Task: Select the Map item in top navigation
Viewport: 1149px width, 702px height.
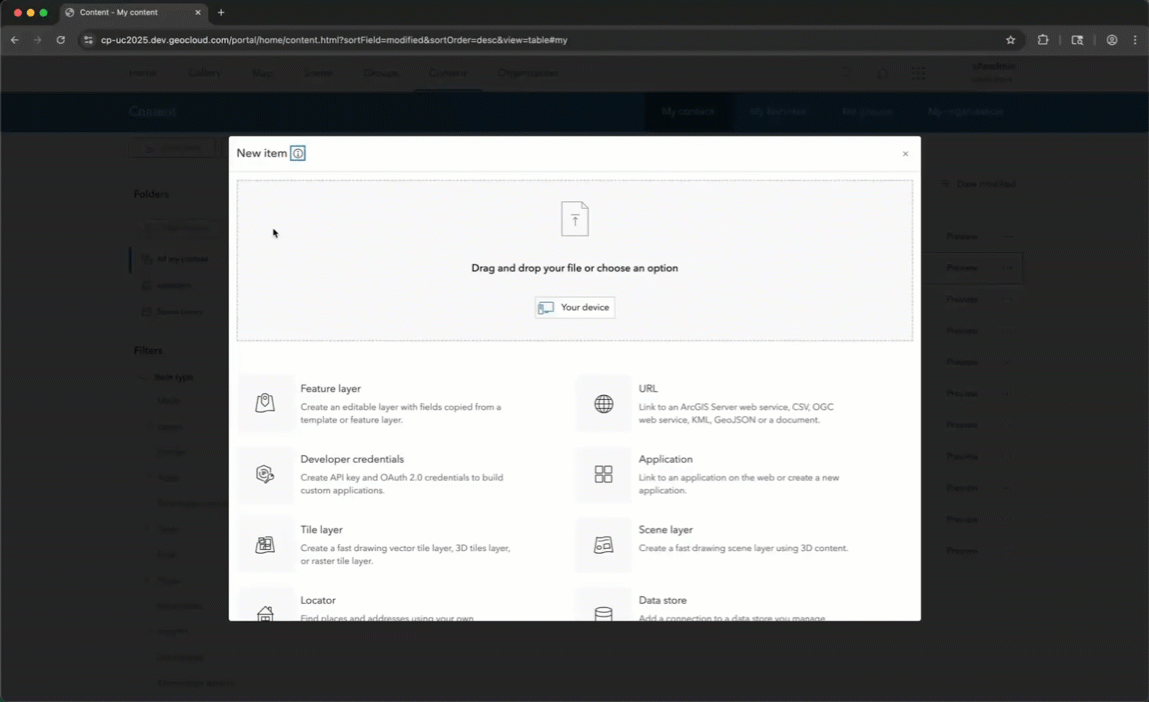Action: click(261, 73)
